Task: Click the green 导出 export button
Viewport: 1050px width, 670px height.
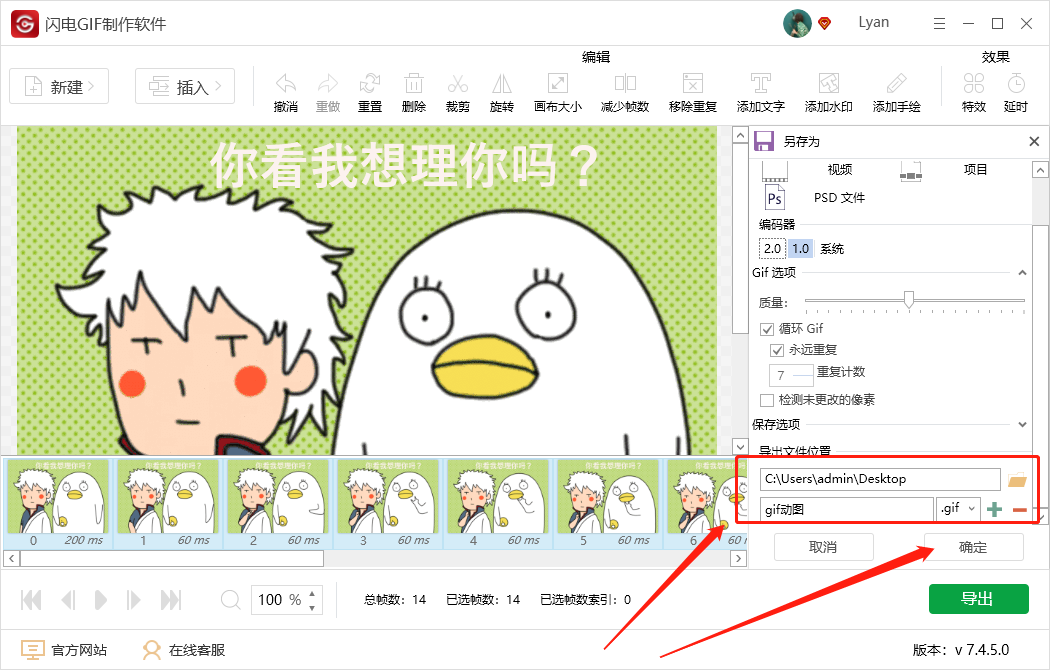Action: (978, 598)
